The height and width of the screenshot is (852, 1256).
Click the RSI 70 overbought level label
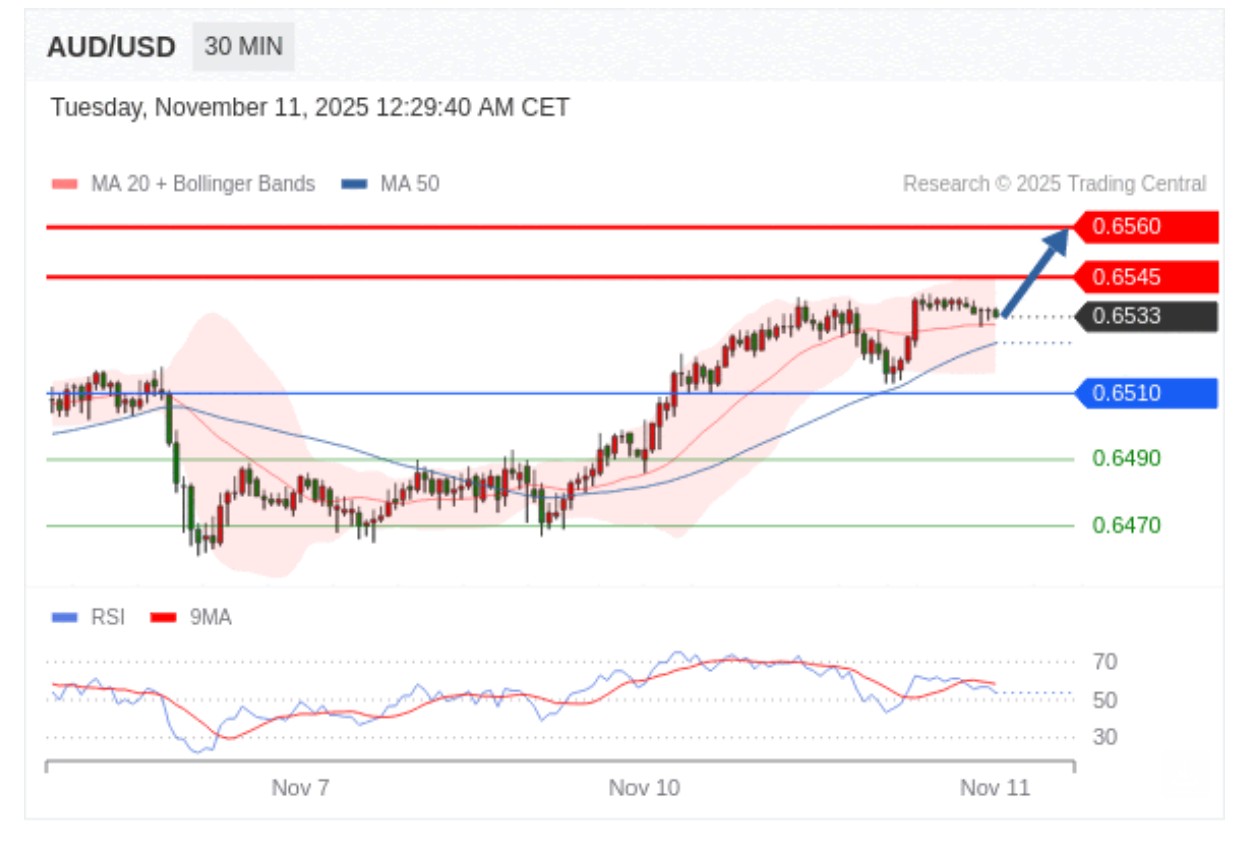[1105, 662]
